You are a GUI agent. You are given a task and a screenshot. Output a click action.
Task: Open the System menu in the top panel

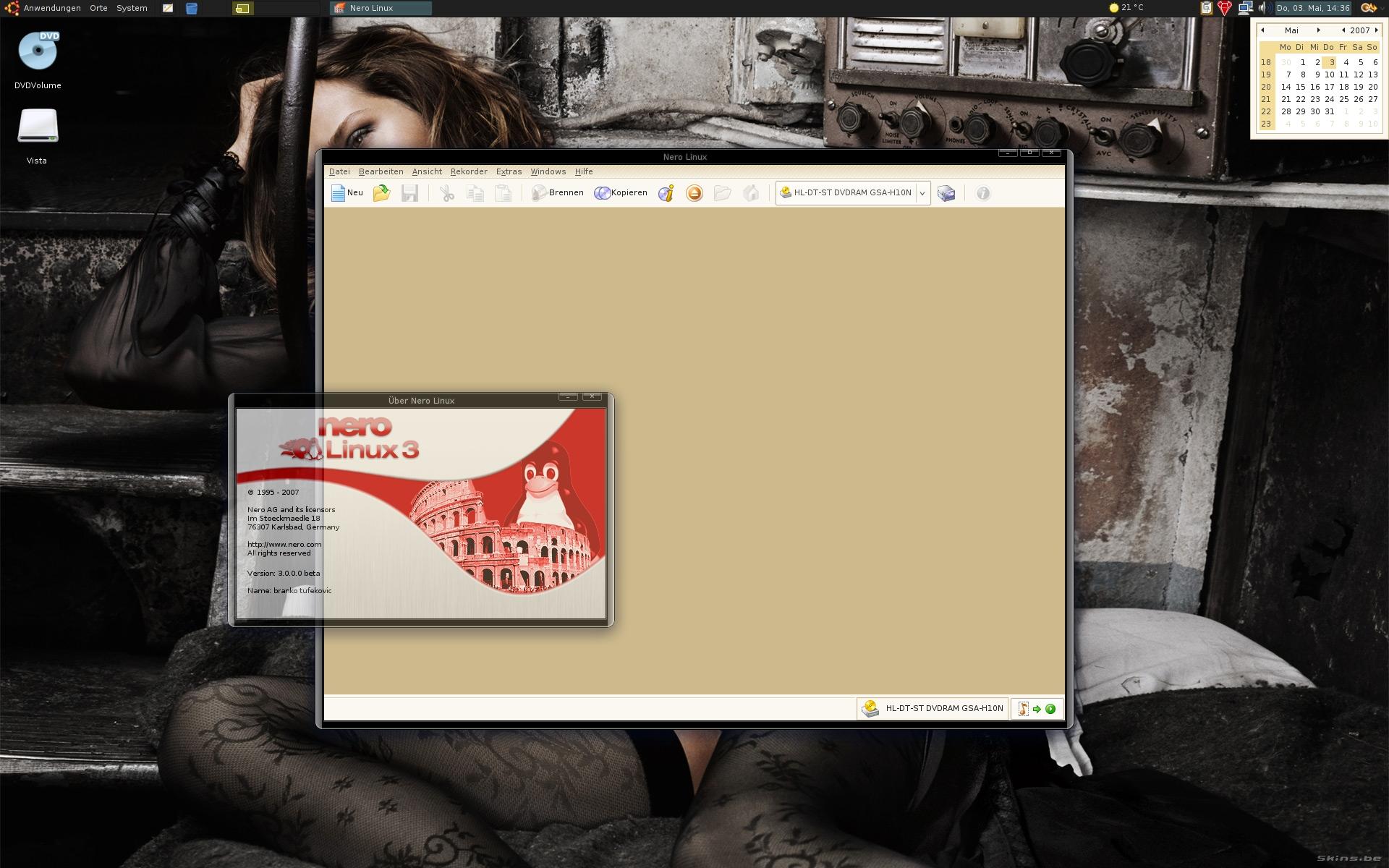[x=132, y=8]
